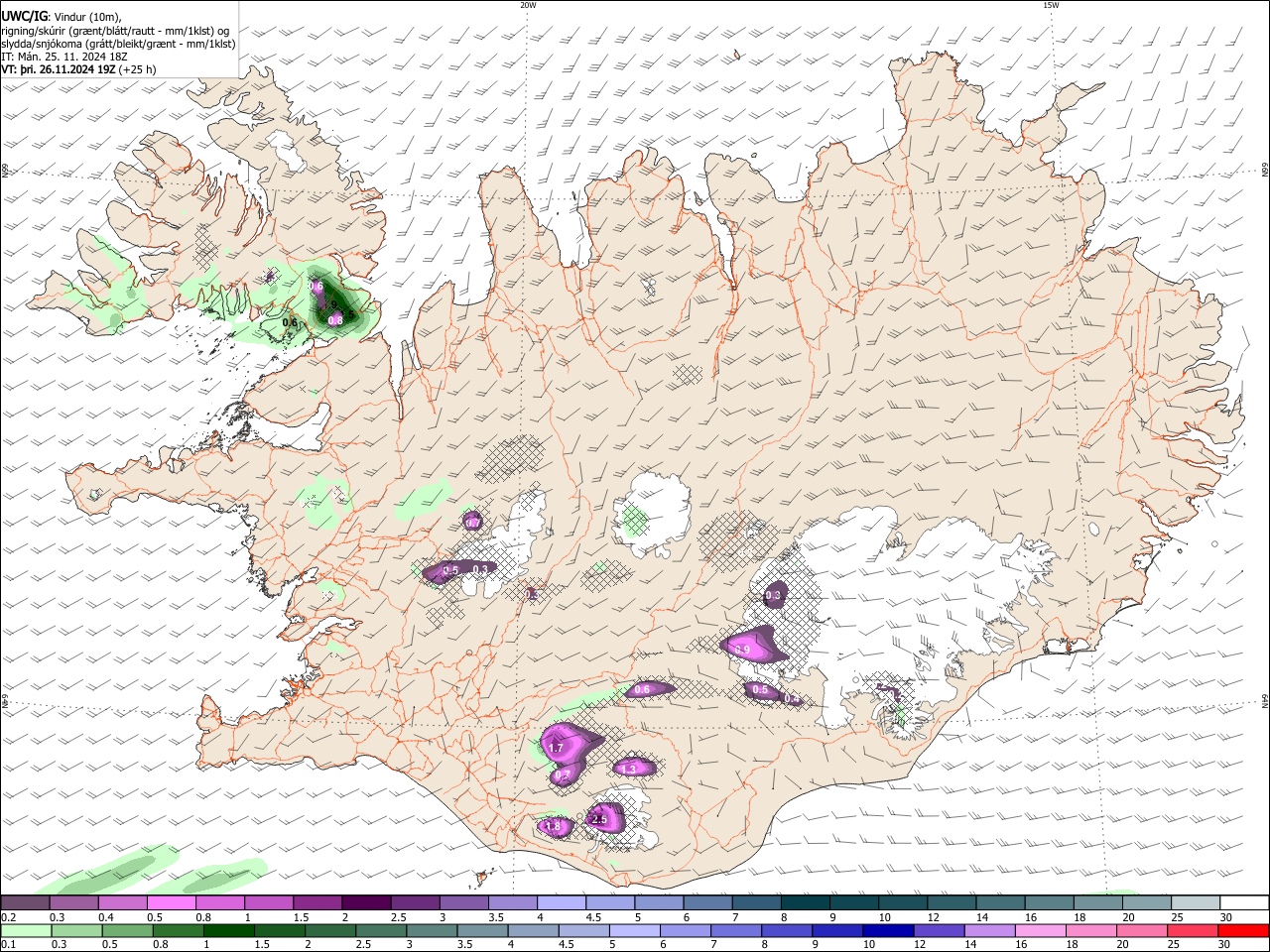The image size is (1270, 952).
Task: Pick the light purple 14 swatch in the rain scale
Action: click(x=989, y=930)
